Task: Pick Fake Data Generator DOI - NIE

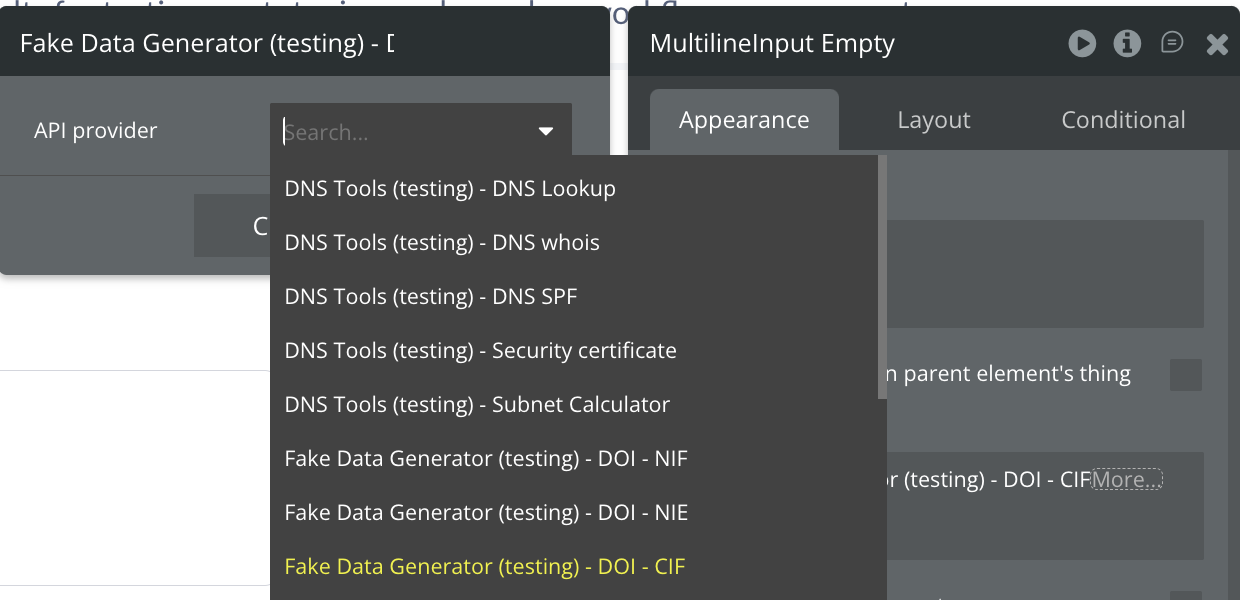Action: (486, 513)
